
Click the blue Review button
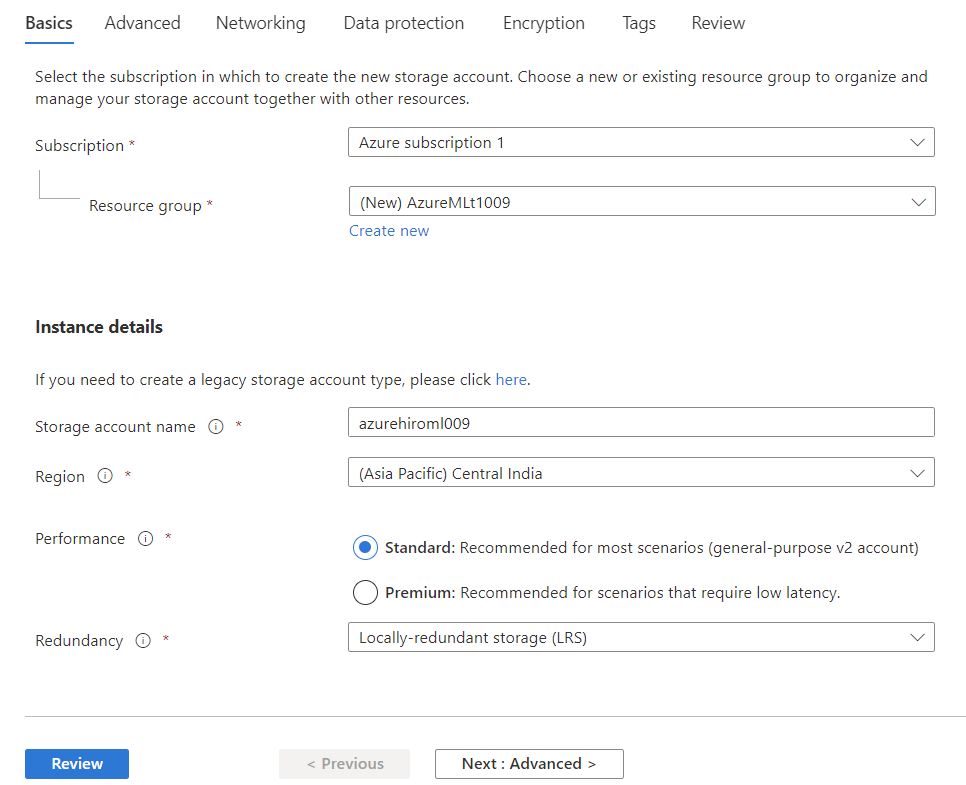point(77,764)
